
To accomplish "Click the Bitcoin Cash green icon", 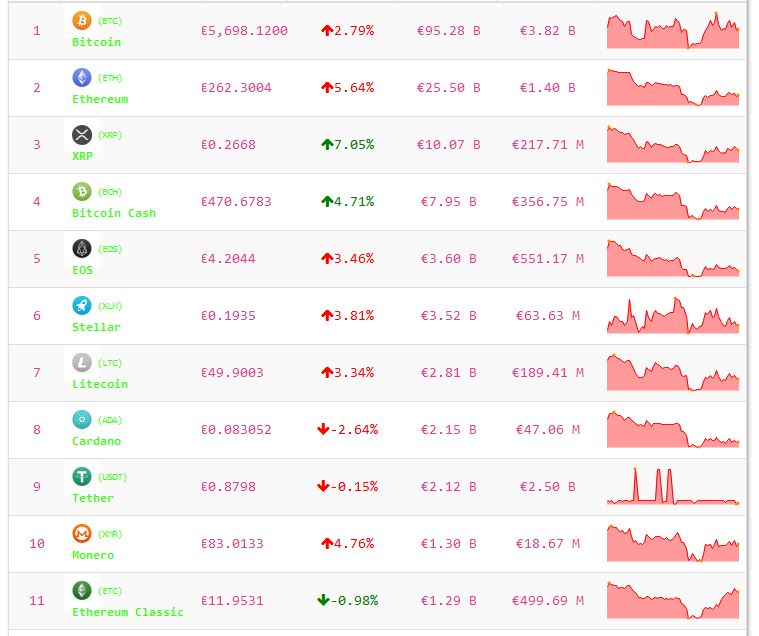I will (x=82, y=191).
